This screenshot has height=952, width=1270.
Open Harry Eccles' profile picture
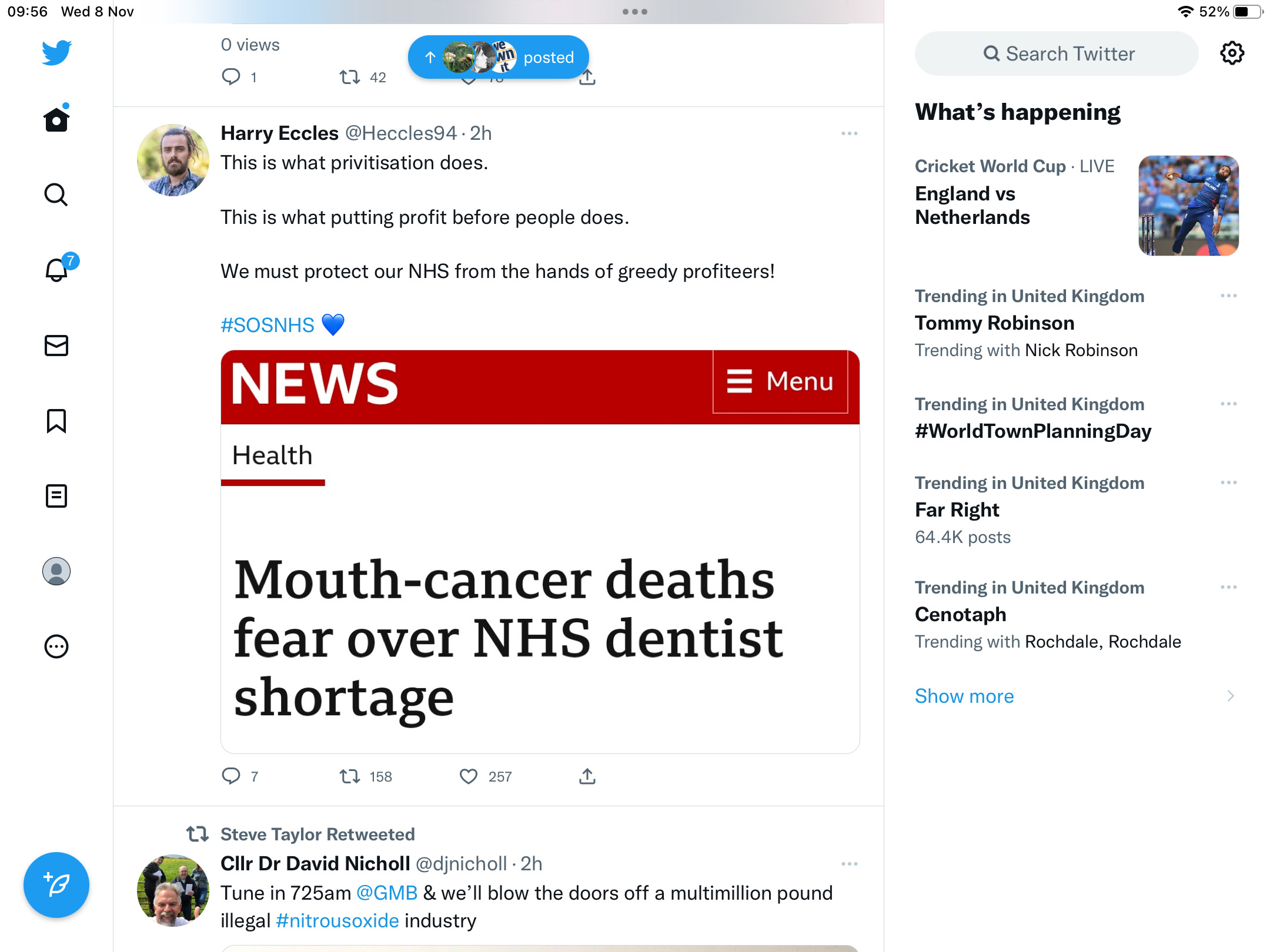coord(173,160)
